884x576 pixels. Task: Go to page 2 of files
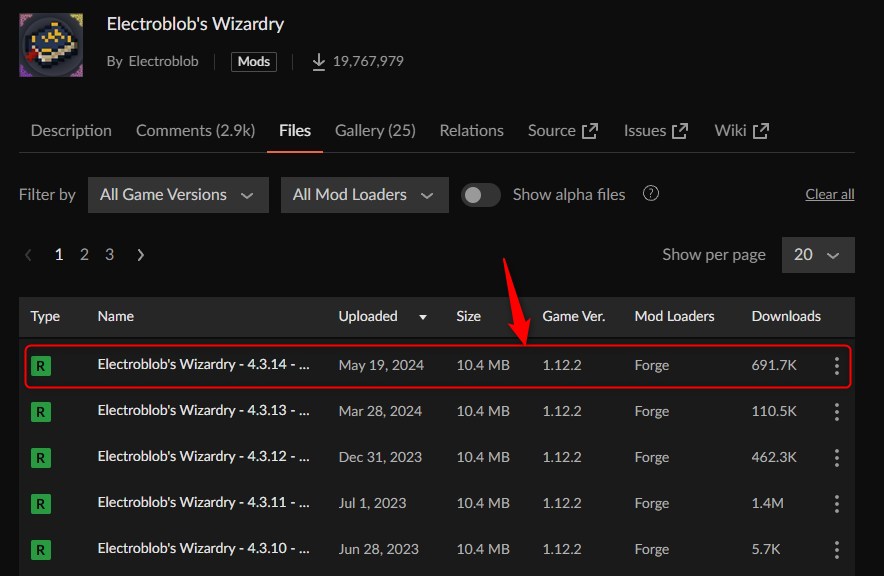coord(84,255)
